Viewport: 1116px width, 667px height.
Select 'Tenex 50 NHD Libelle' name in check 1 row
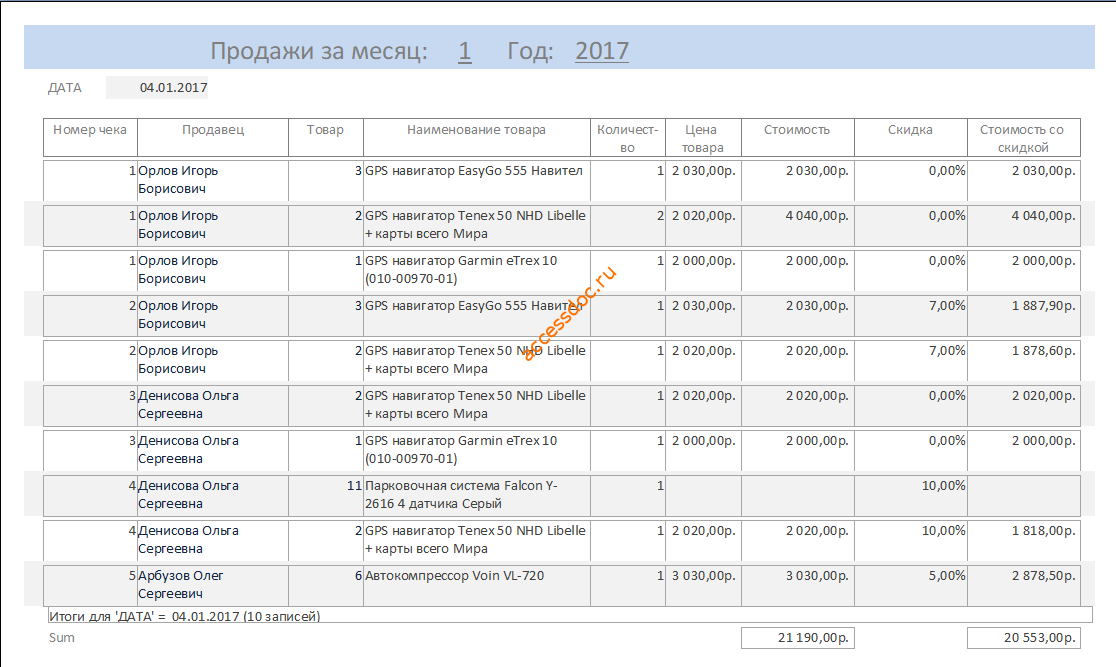click(476, 226)
